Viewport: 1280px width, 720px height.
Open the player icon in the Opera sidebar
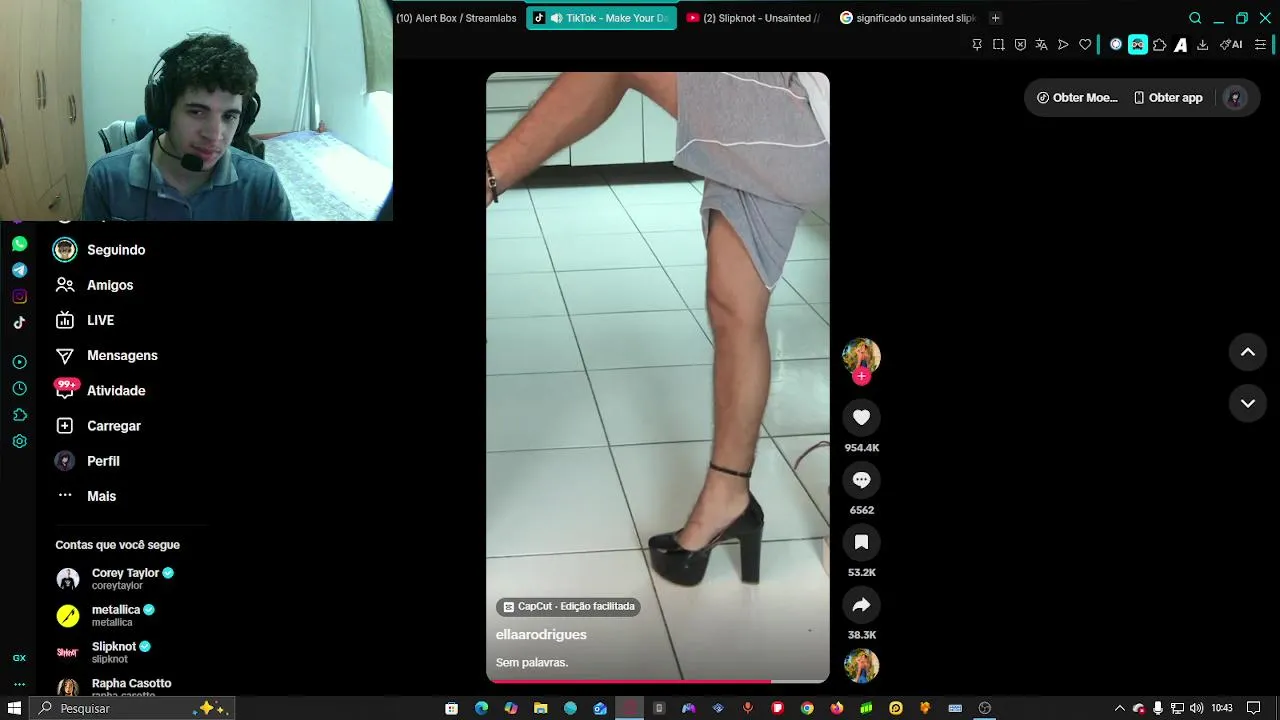19,362
